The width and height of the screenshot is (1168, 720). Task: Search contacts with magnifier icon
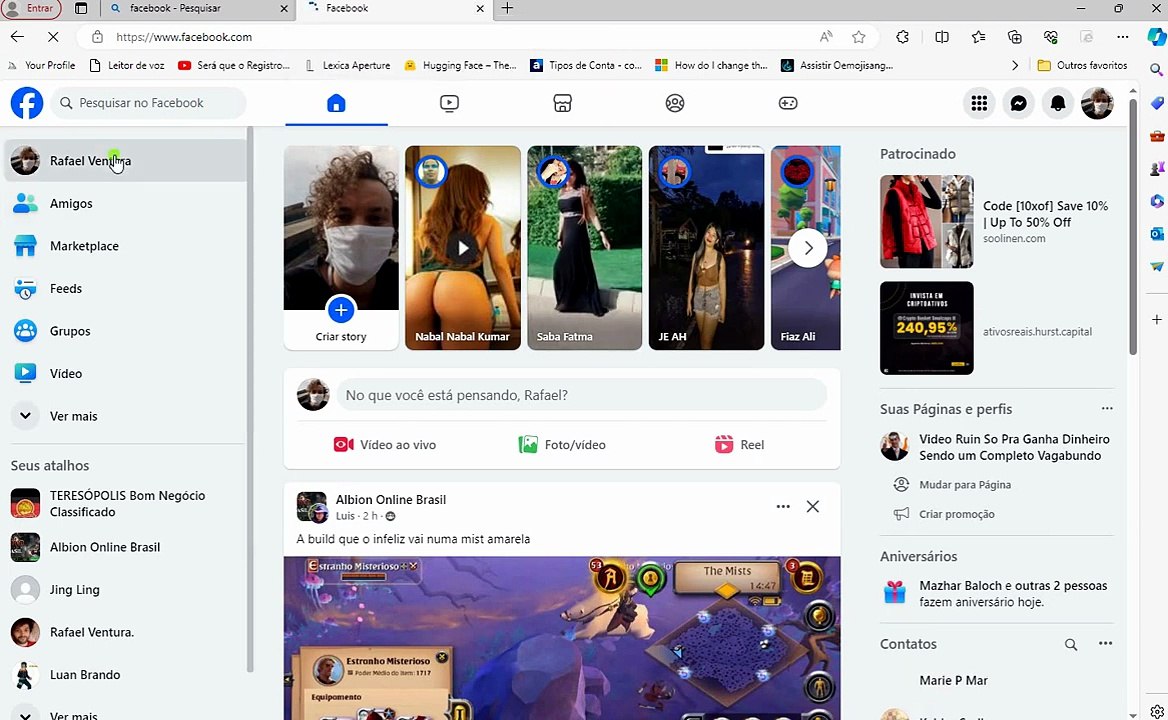tap(1070, 644)
